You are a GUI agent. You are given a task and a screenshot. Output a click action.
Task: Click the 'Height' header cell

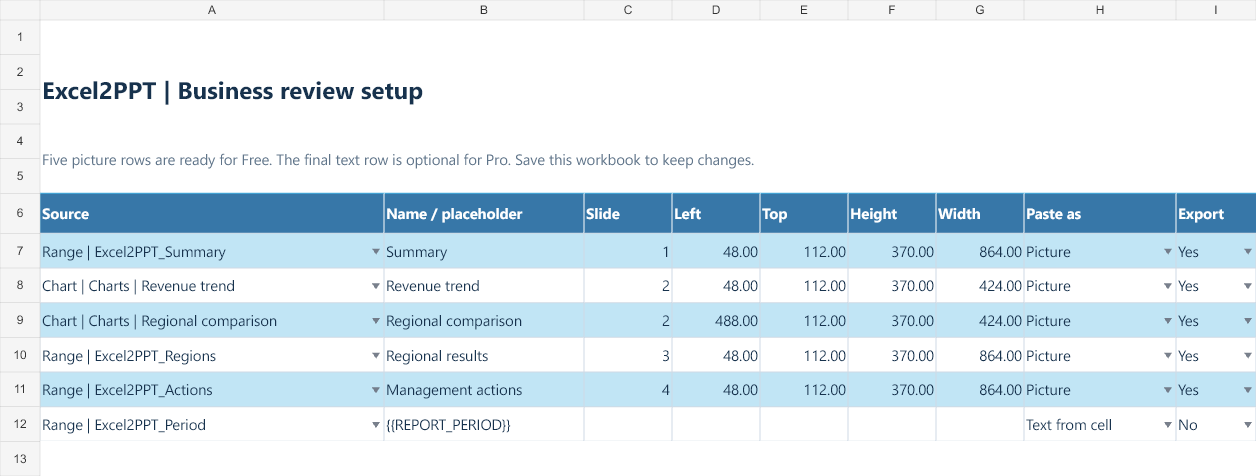click(892, 214)
